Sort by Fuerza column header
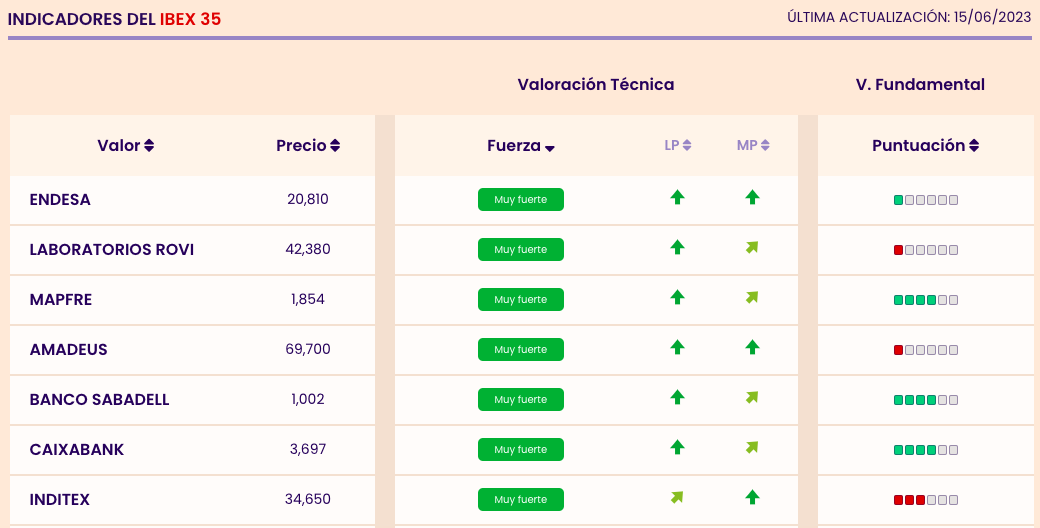Viewport: 1040px width, 528px height. (x=521, y=146)
